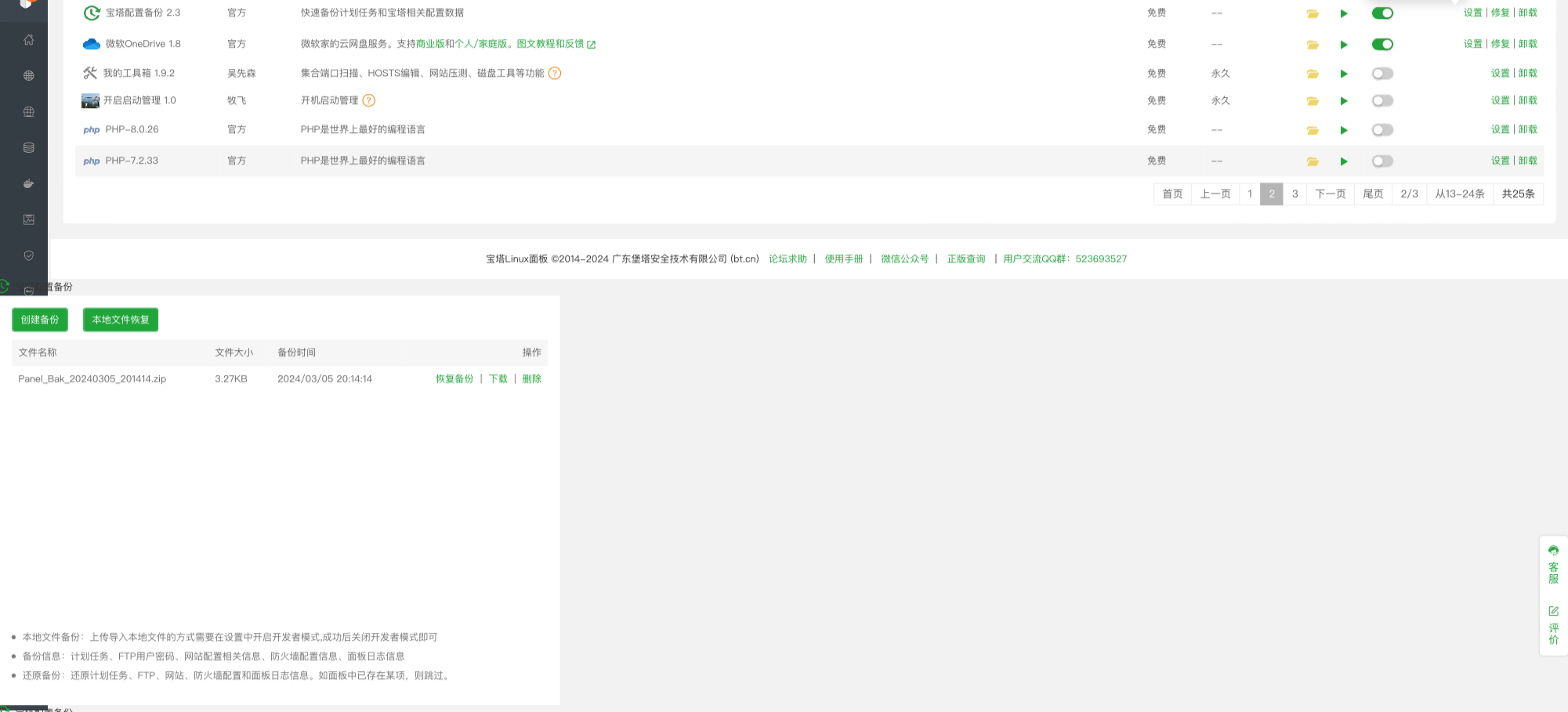Open the folder icon for PHP-7.2.33

pos(1313,161)
